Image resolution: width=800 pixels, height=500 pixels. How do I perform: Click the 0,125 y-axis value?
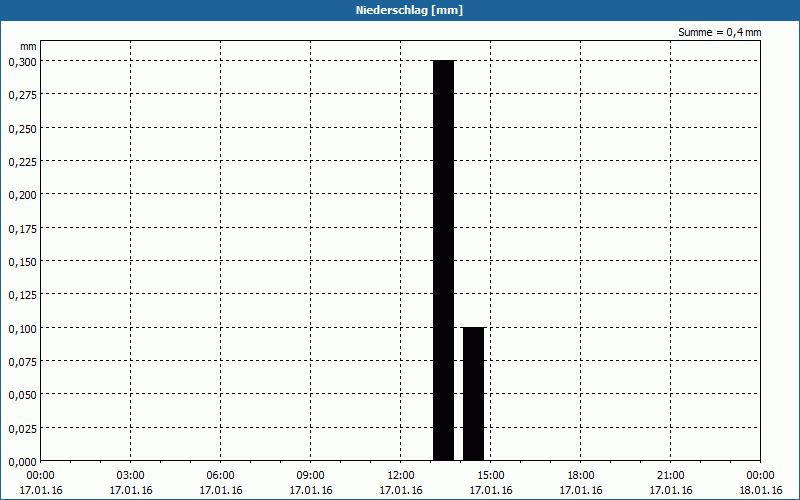22,295
